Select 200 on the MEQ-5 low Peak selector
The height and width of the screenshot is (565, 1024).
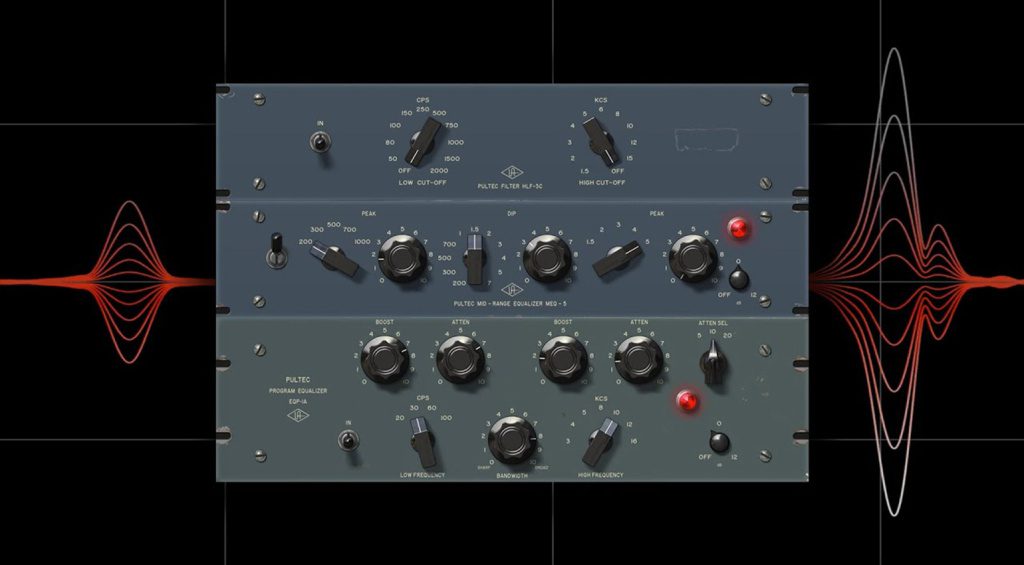[305, 242]
